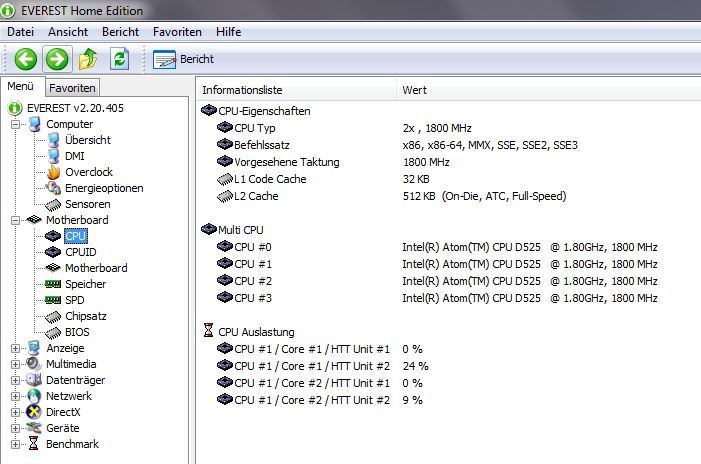Click the chip icon beside CPU-Eigenschaften

point(208,110)
